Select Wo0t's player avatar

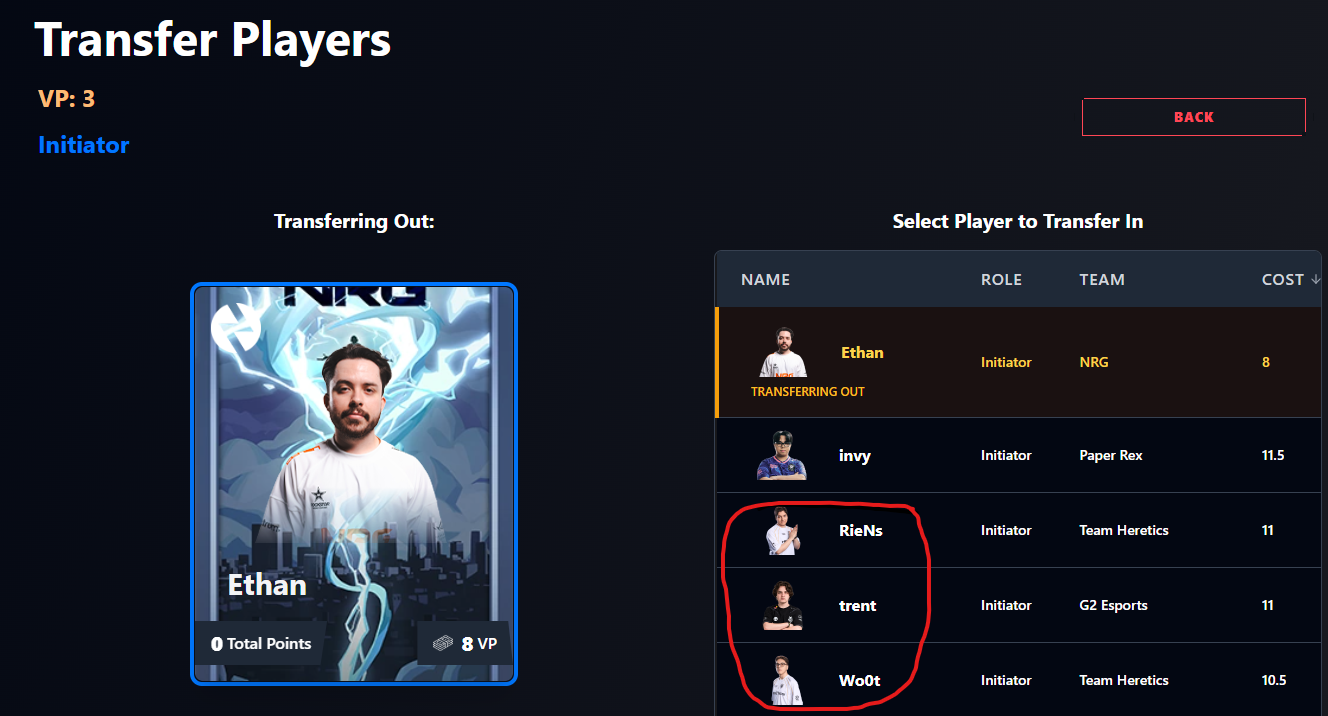pyautogui.click(x=782, y=680)
